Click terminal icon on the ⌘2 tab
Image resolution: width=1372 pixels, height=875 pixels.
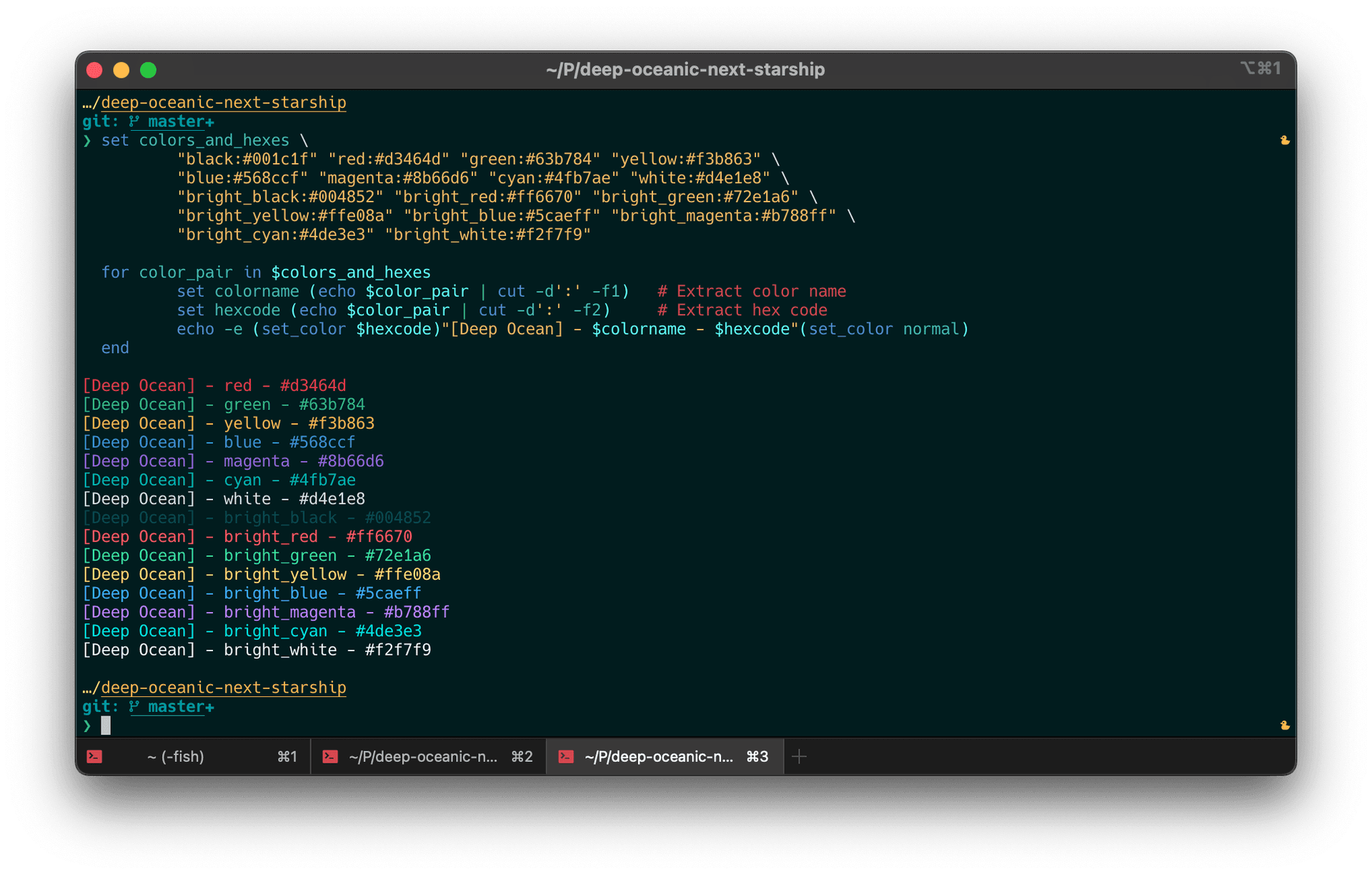coord(330,756)
